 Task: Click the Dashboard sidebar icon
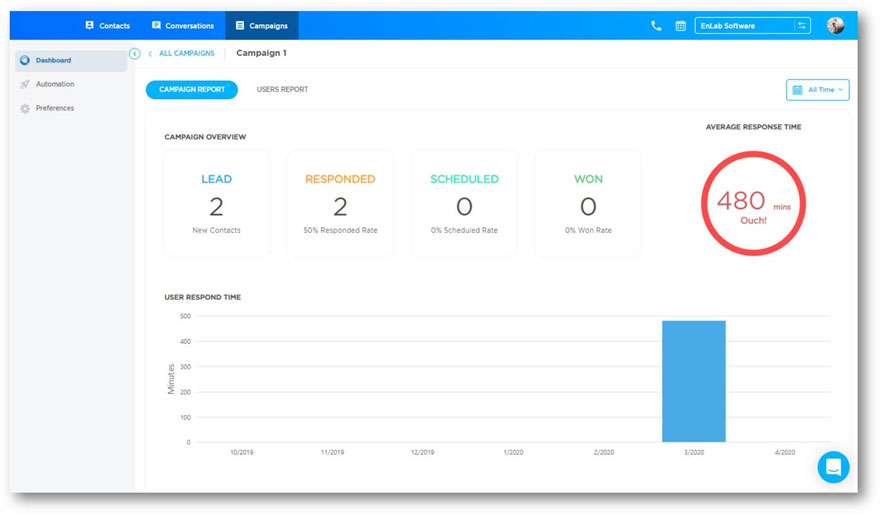pos(25,61)
